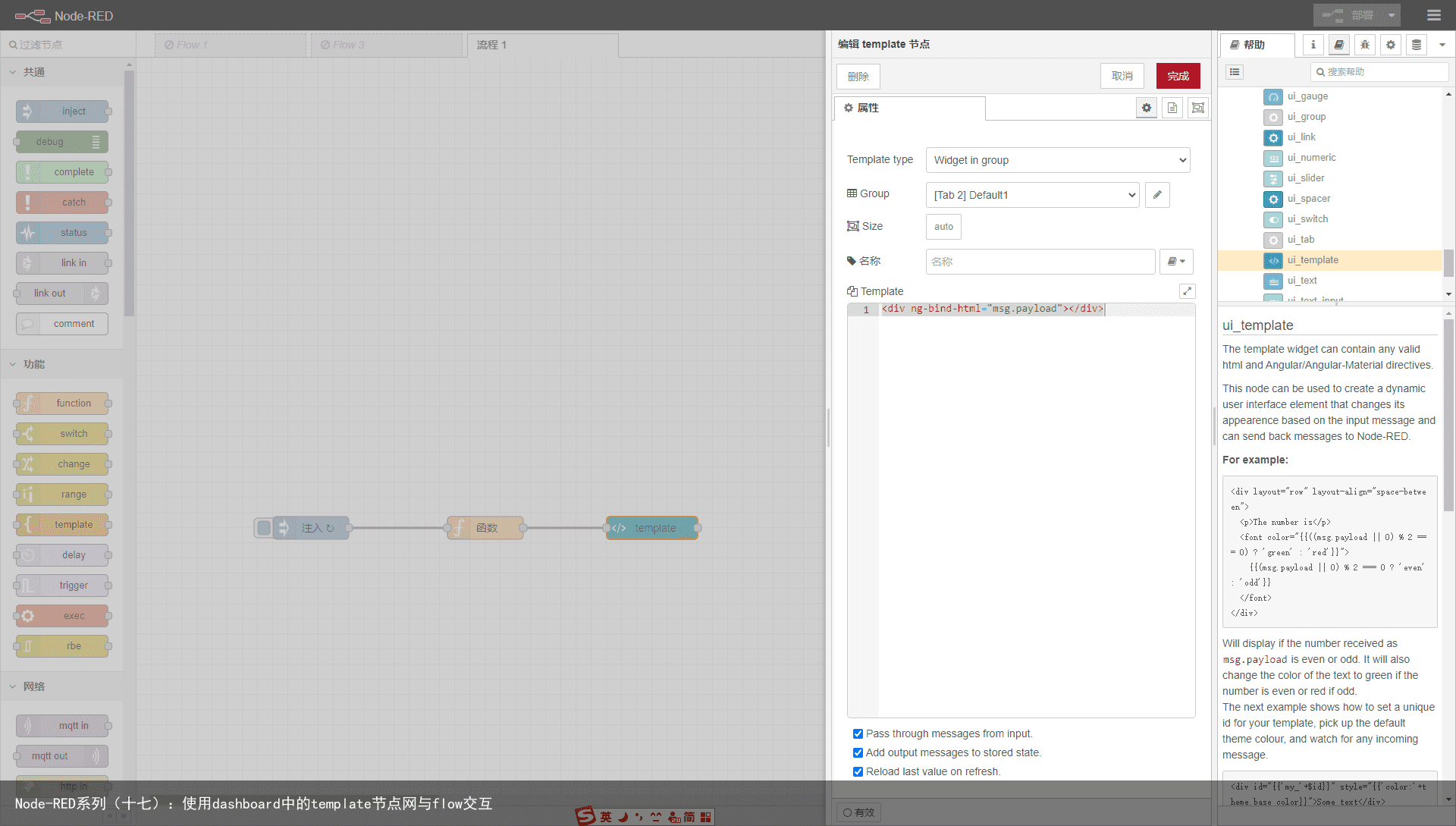The image size is (1456, 826).
Task: Toggle Add output messages to stored state
Action: pos(858,752)
